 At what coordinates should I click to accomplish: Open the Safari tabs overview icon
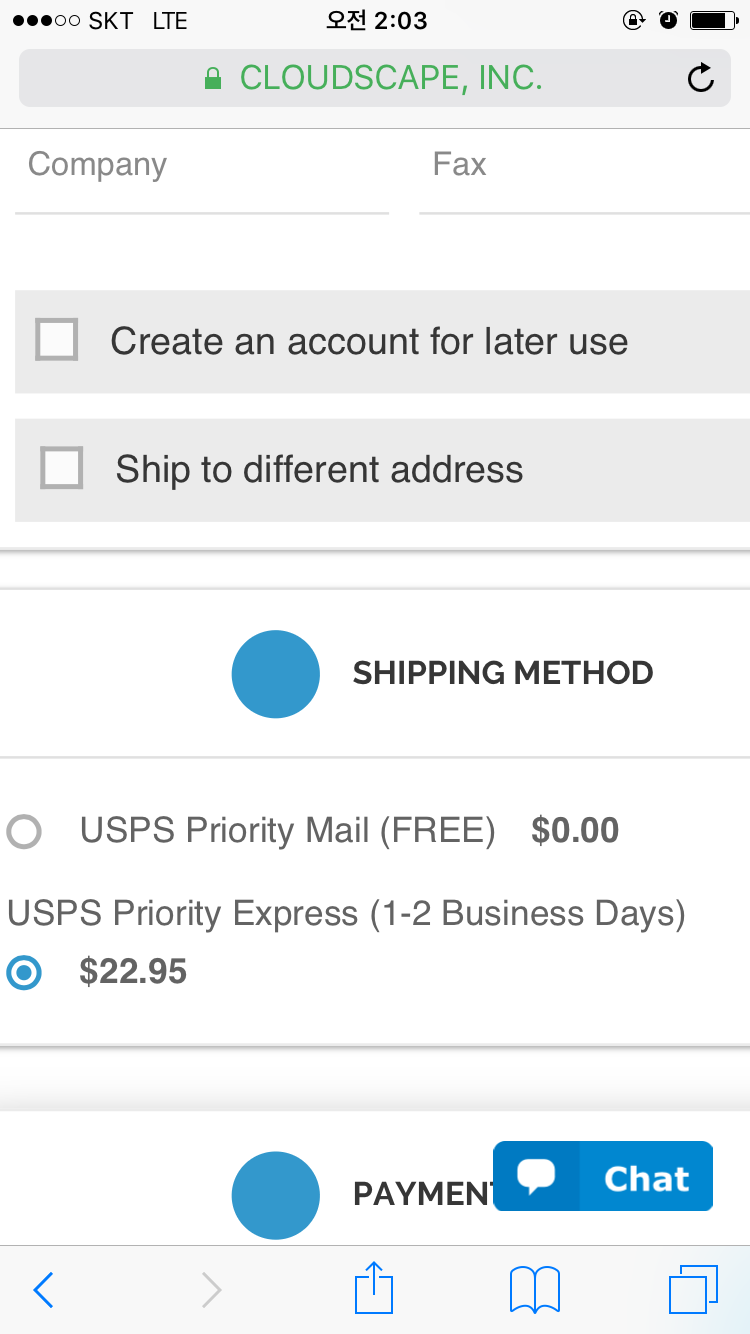(694, 1289)
